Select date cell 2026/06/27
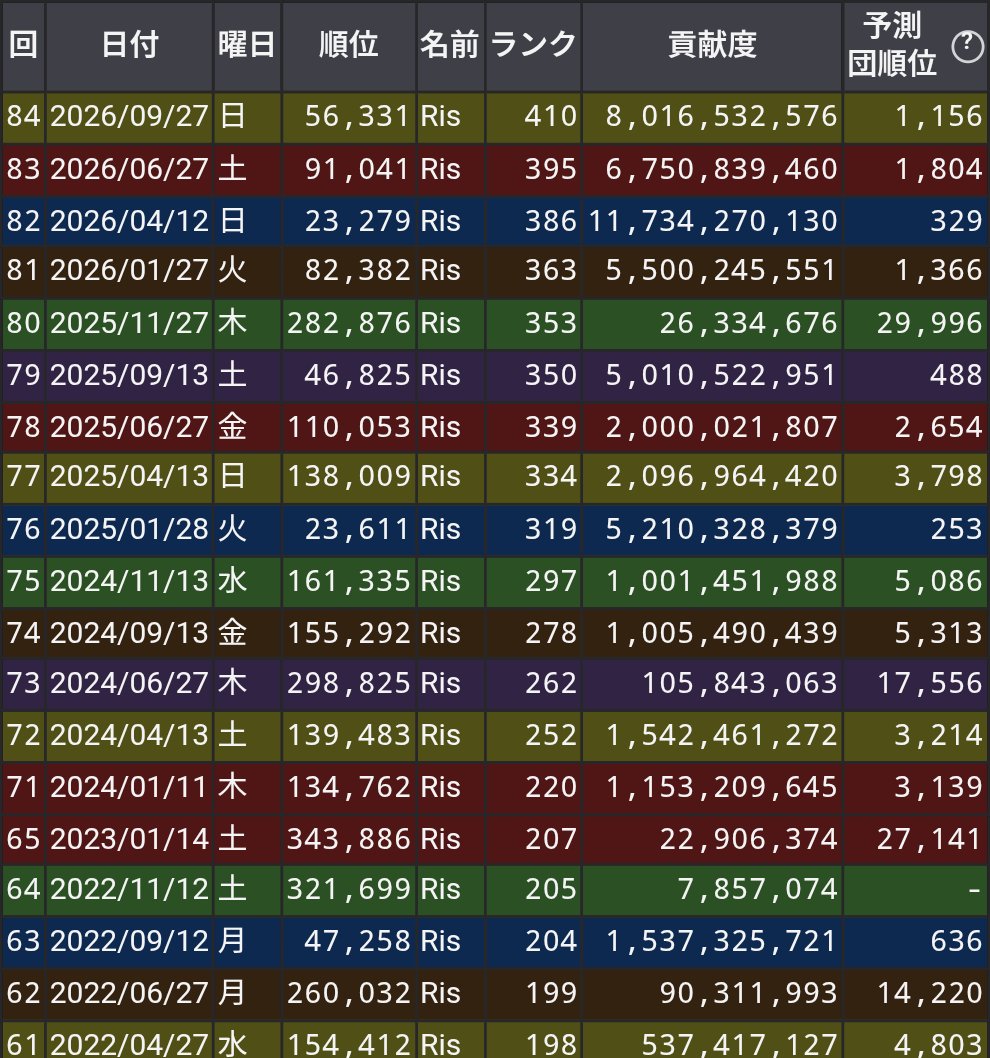The width and height of the screenshot is (990, 1058). [x=129, y=169]
